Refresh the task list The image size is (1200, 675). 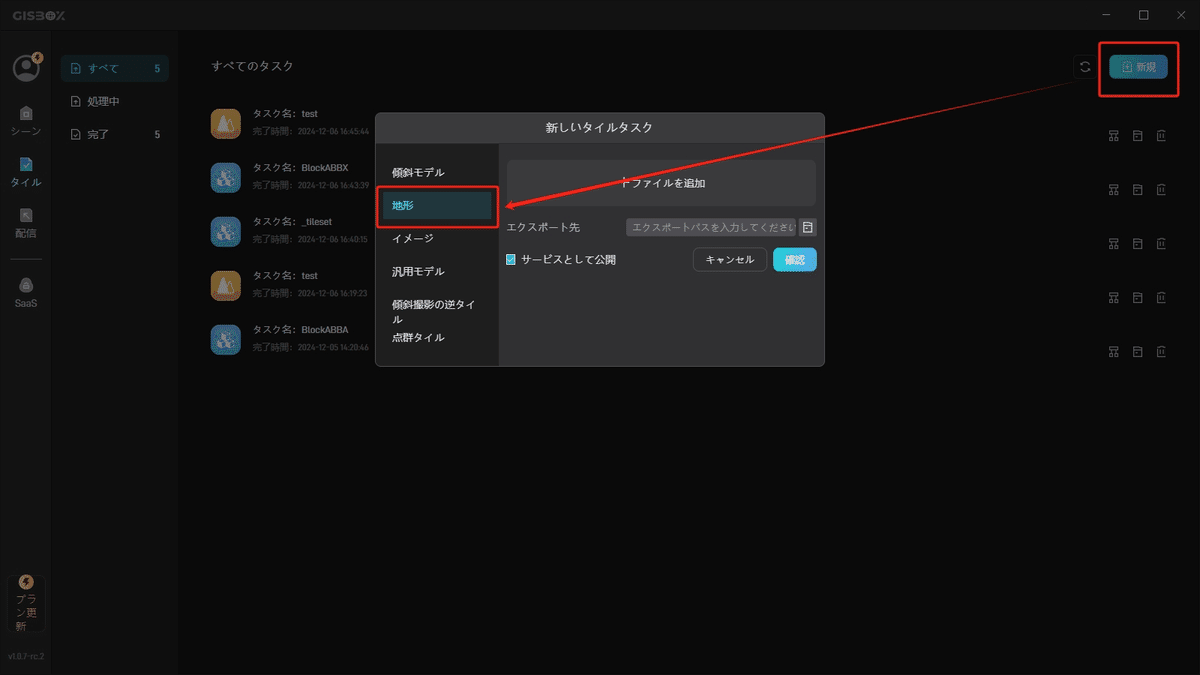coord(1085,67)
